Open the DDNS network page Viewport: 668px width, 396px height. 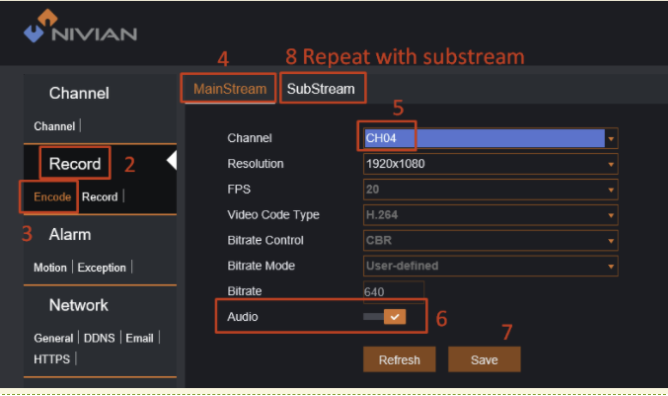tap(99, 338)
